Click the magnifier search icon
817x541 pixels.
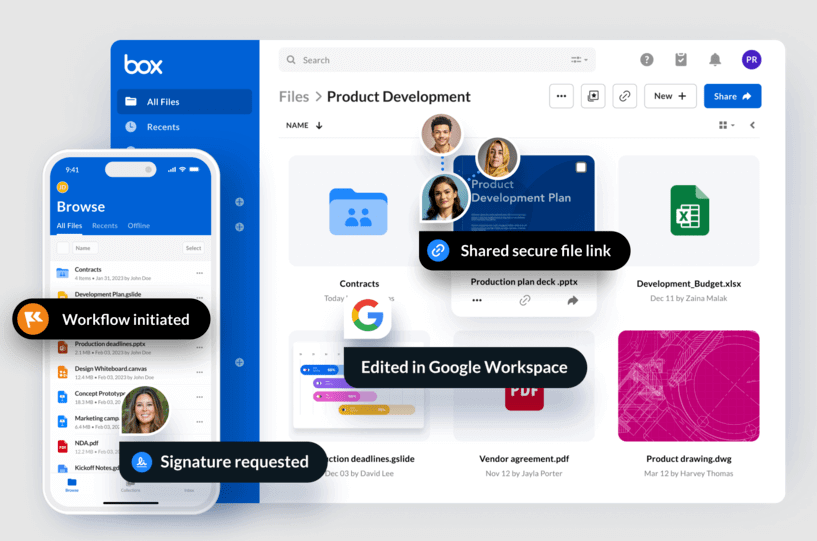pyautogui.click(x=291, y=60)
